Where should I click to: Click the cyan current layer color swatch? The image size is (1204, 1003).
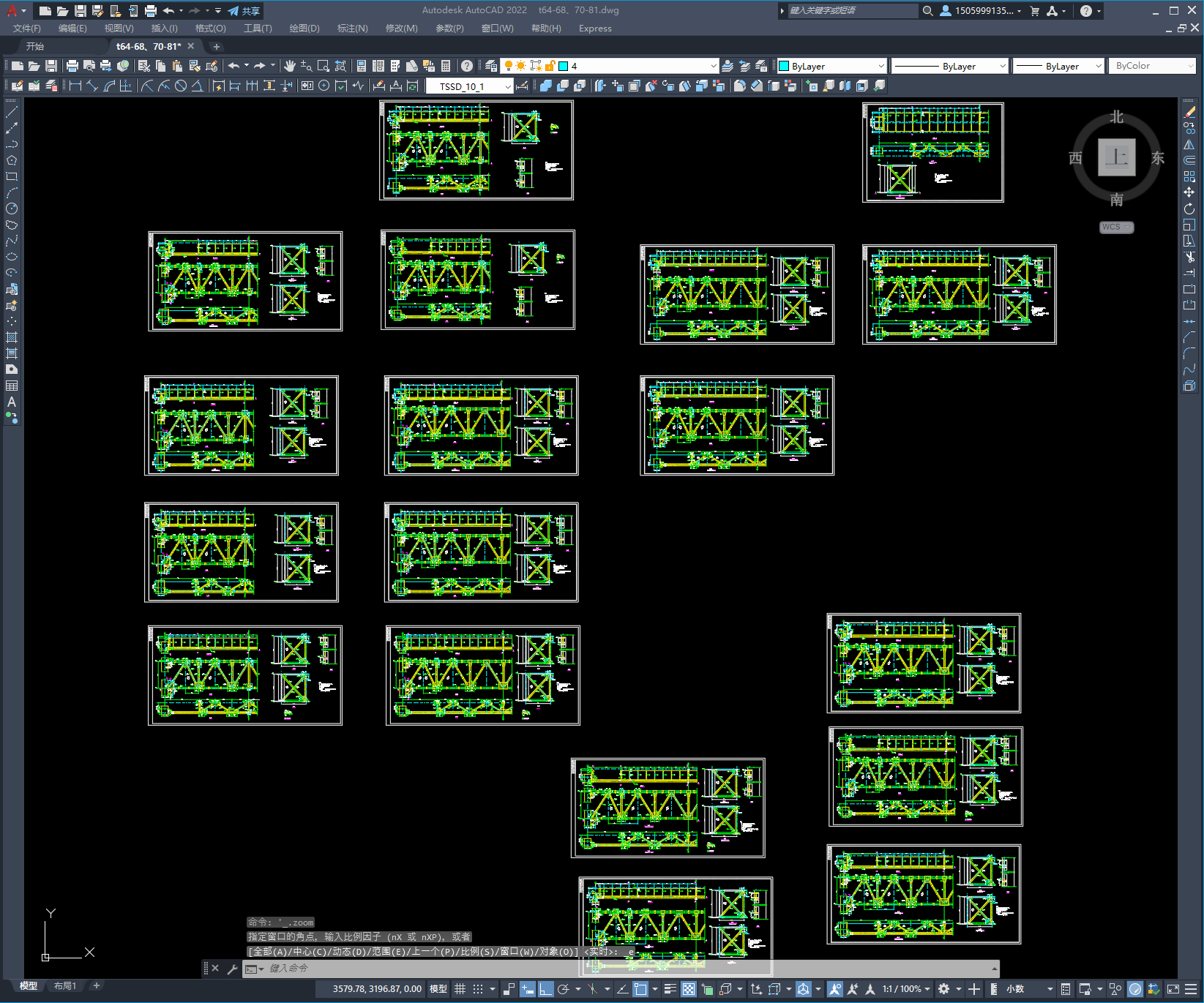tap(564, 66)
